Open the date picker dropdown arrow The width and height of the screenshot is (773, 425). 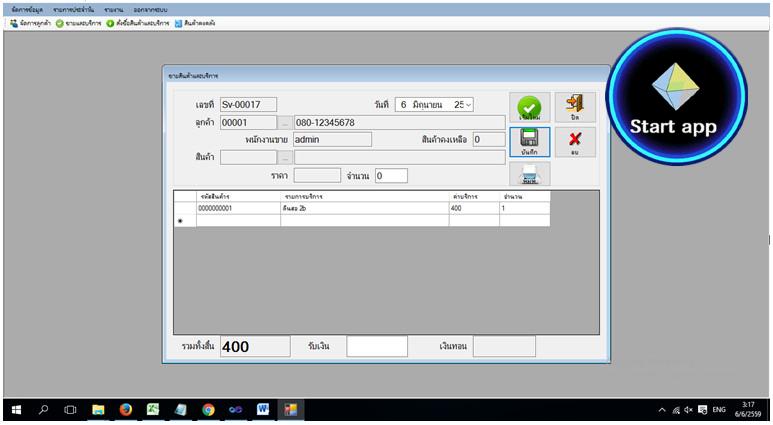[x=468, y=104]
